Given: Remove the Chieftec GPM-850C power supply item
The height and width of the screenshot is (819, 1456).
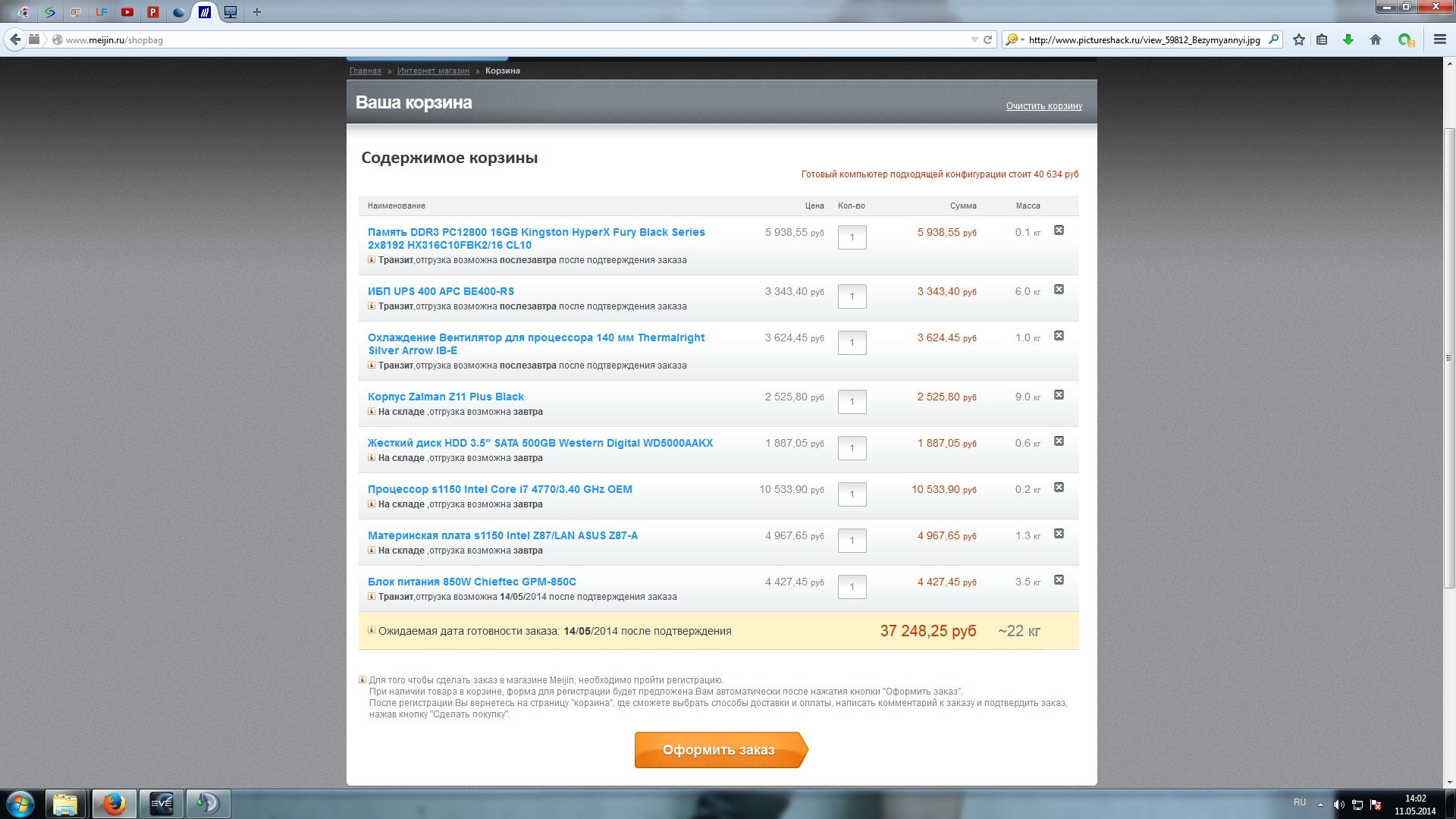Looking at the screenshot, I should click(1059, 580).
